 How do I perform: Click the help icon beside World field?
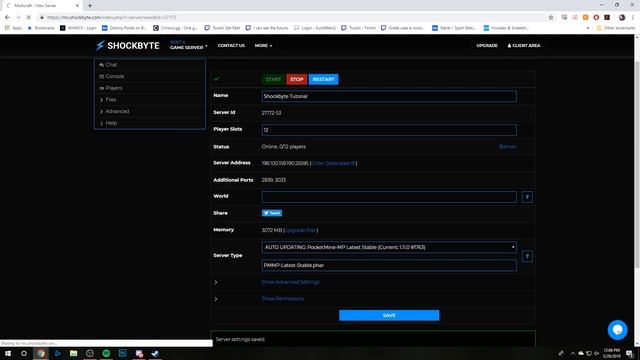[x=527, y=197]
